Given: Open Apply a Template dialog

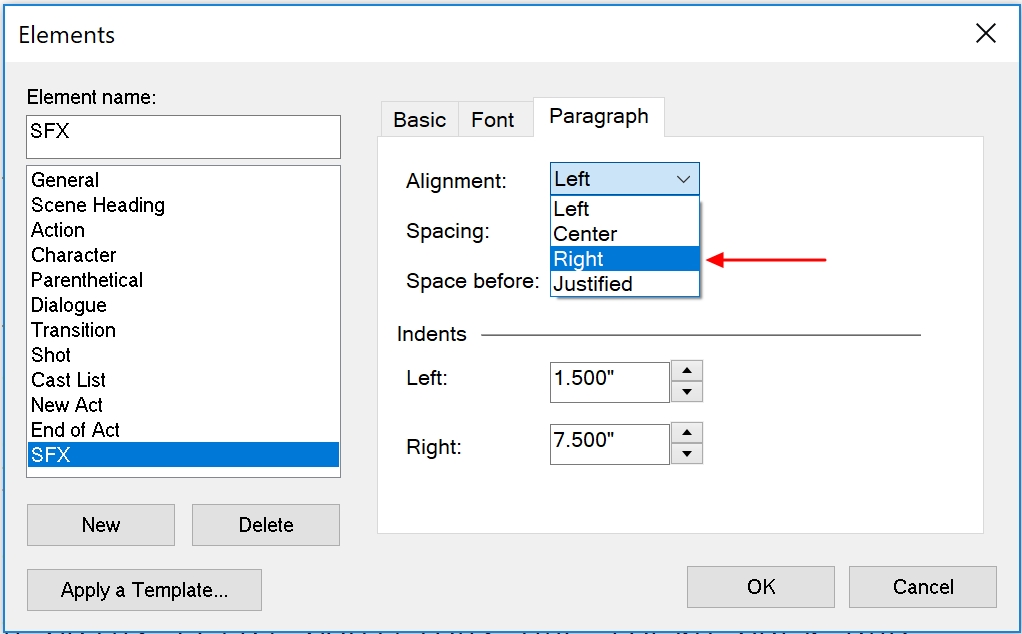Looking at the screenshot, I should point(144,590).
